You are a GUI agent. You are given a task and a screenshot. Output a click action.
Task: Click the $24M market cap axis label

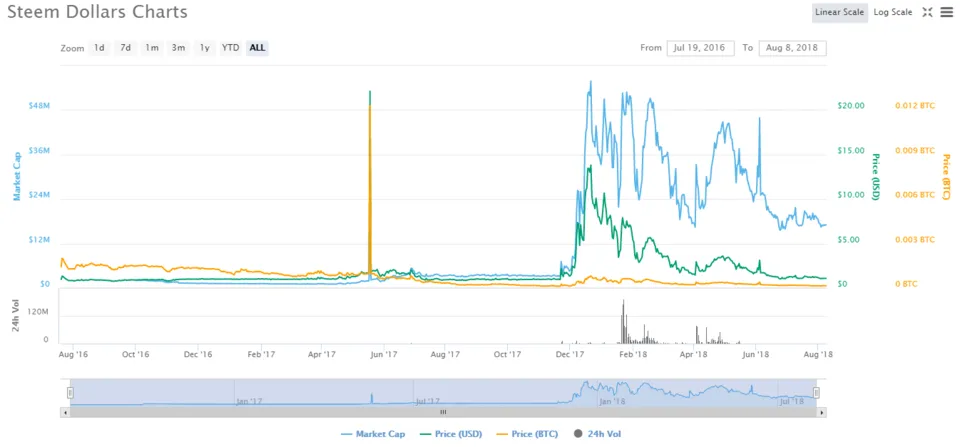pyautogui.click(x=39, y=195)
